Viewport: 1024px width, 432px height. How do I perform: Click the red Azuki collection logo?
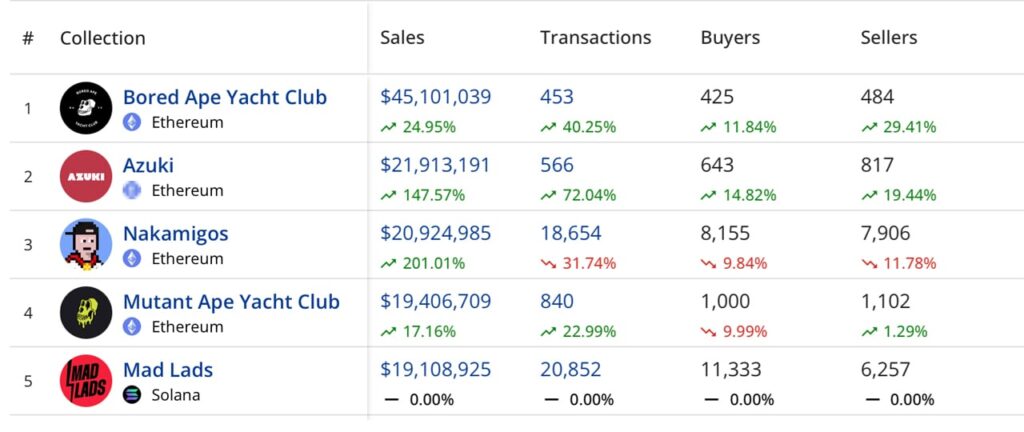pyautogui.click(x=86, y=176)
